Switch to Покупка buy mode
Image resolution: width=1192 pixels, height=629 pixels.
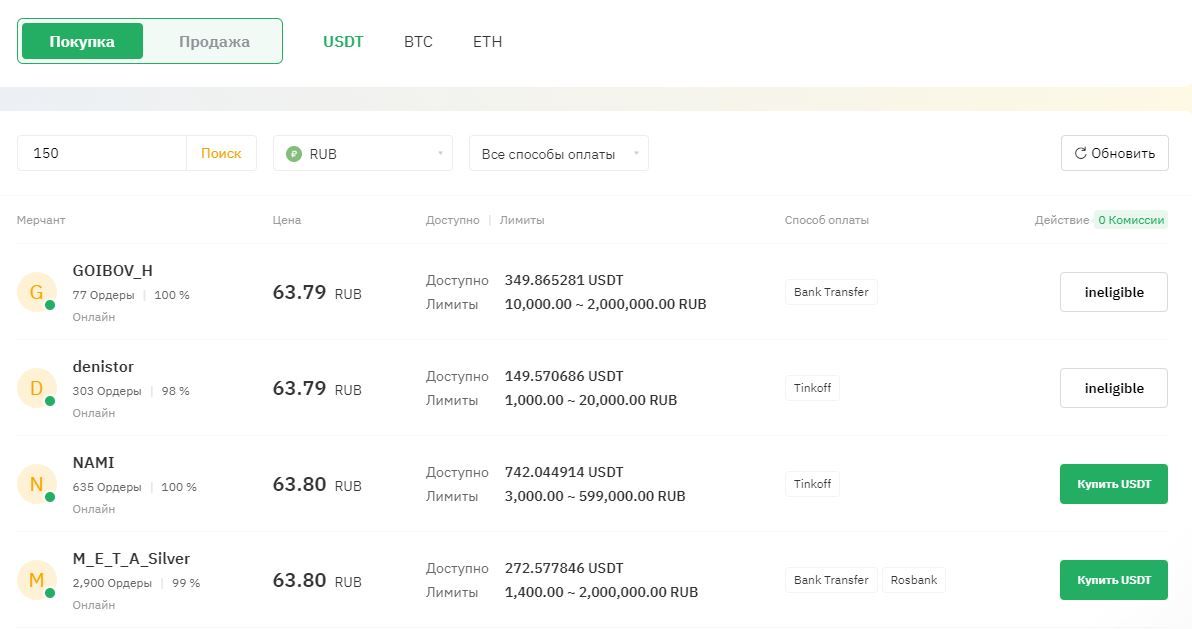point(82,41)
